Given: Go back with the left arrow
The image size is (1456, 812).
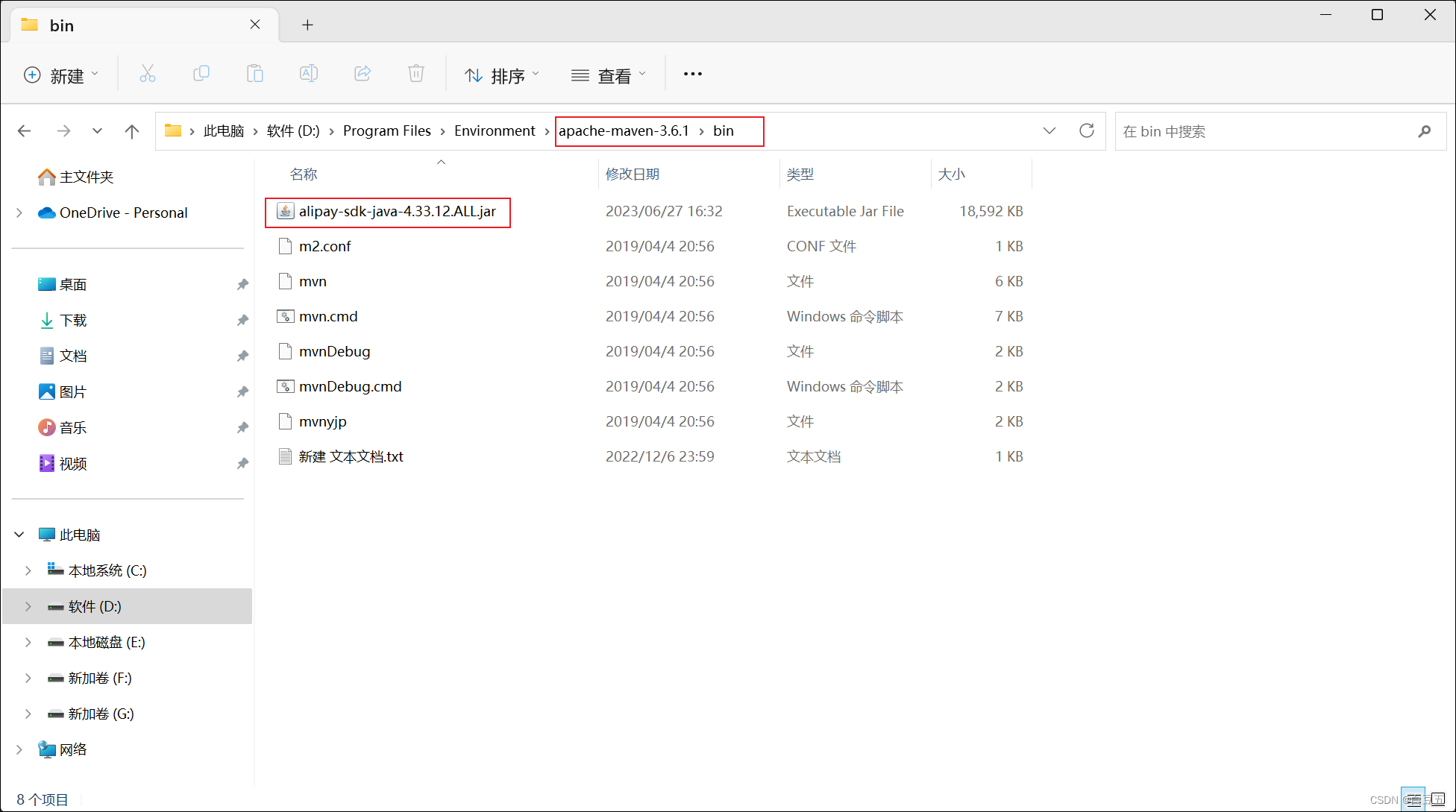Looking at the screenshot, I should (25, 131).
